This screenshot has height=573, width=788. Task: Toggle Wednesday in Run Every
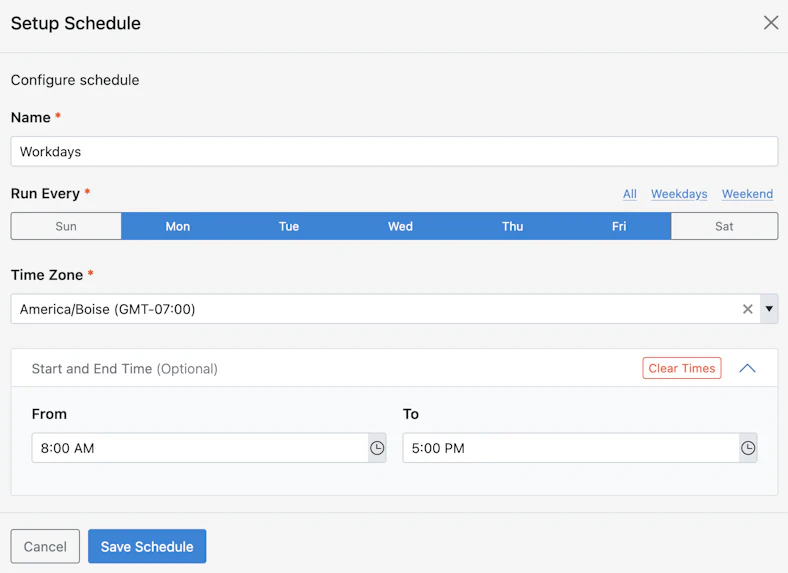click(x=400, y=226)
